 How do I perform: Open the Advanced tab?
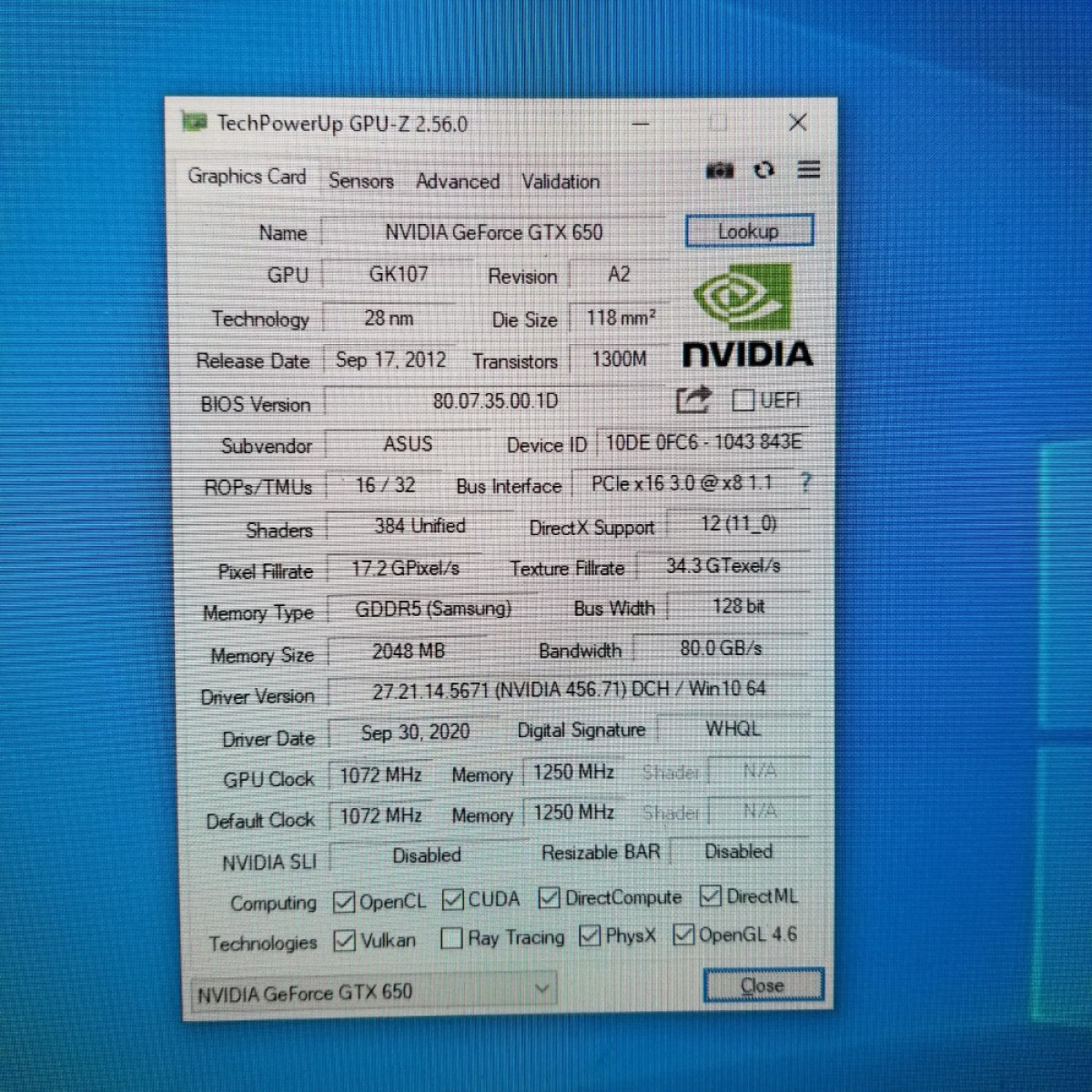pyautogui.click(x=458, y=181)
